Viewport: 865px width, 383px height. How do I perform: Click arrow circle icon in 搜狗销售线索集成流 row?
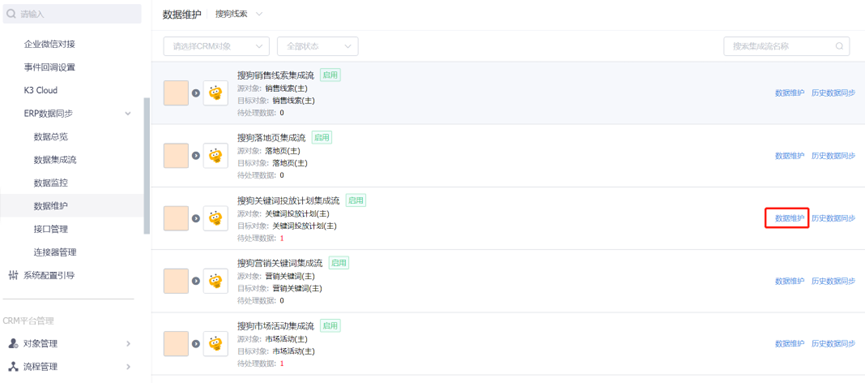pyautogui.click(x=196, y=93)
